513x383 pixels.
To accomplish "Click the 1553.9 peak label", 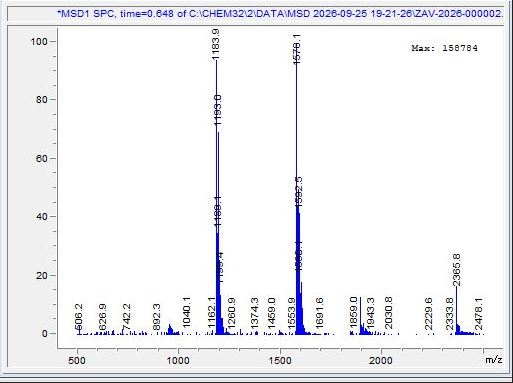I will click(x=291, y=313).
